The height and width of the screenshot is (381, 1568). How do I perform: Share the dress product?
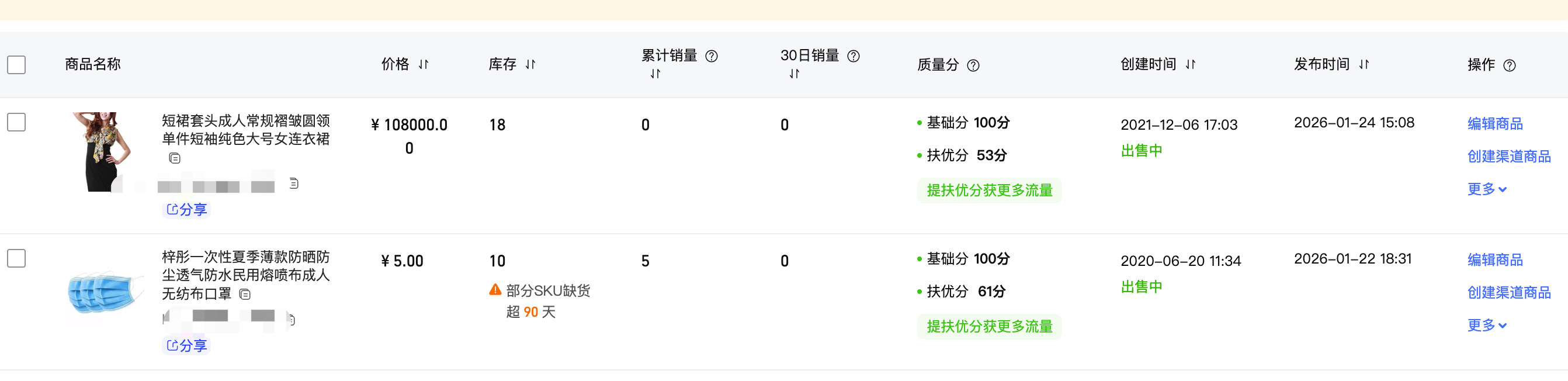click(187, 210)
